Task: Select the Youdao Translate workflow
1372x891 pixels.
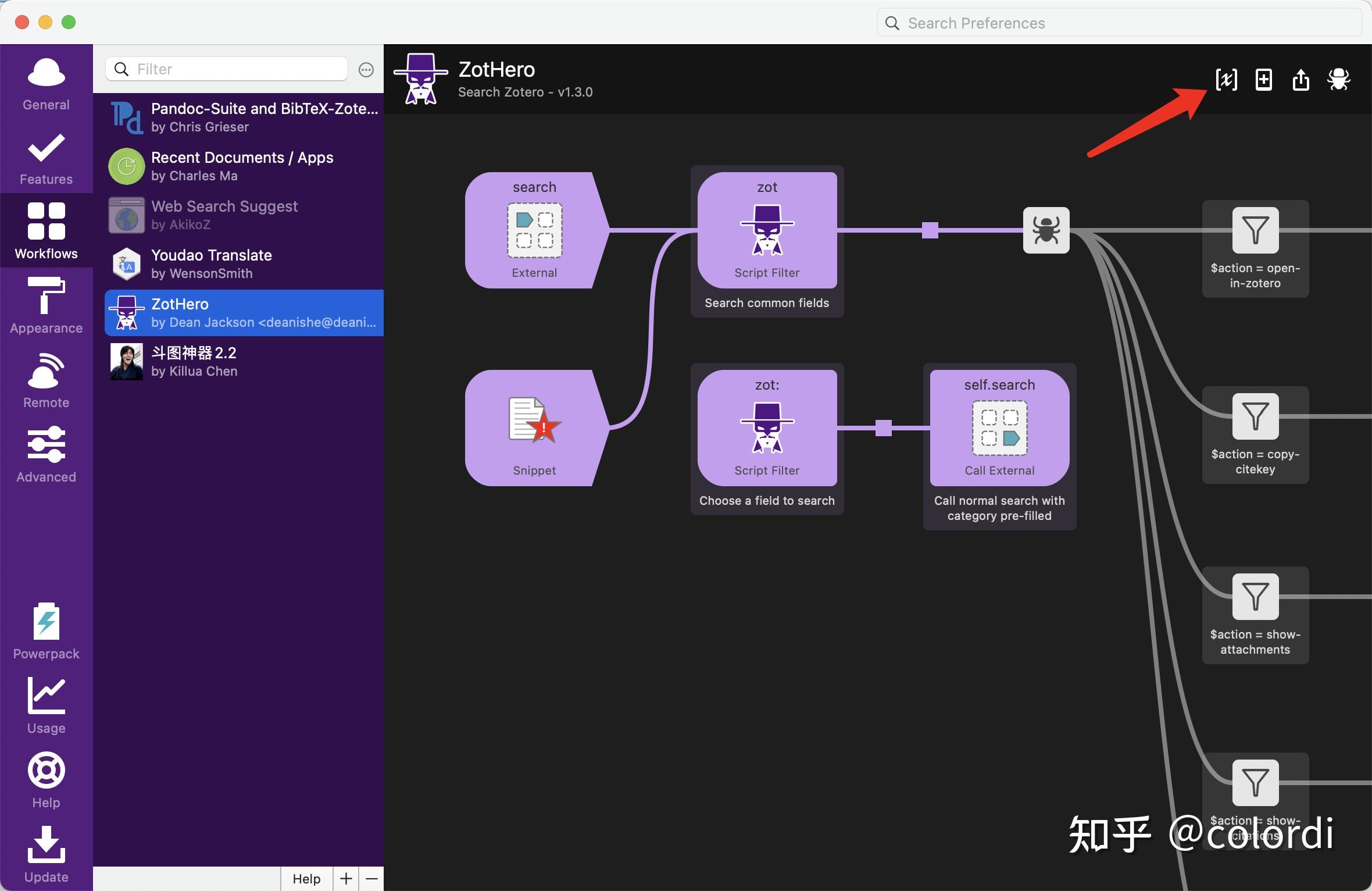Action: pos(244,264)
